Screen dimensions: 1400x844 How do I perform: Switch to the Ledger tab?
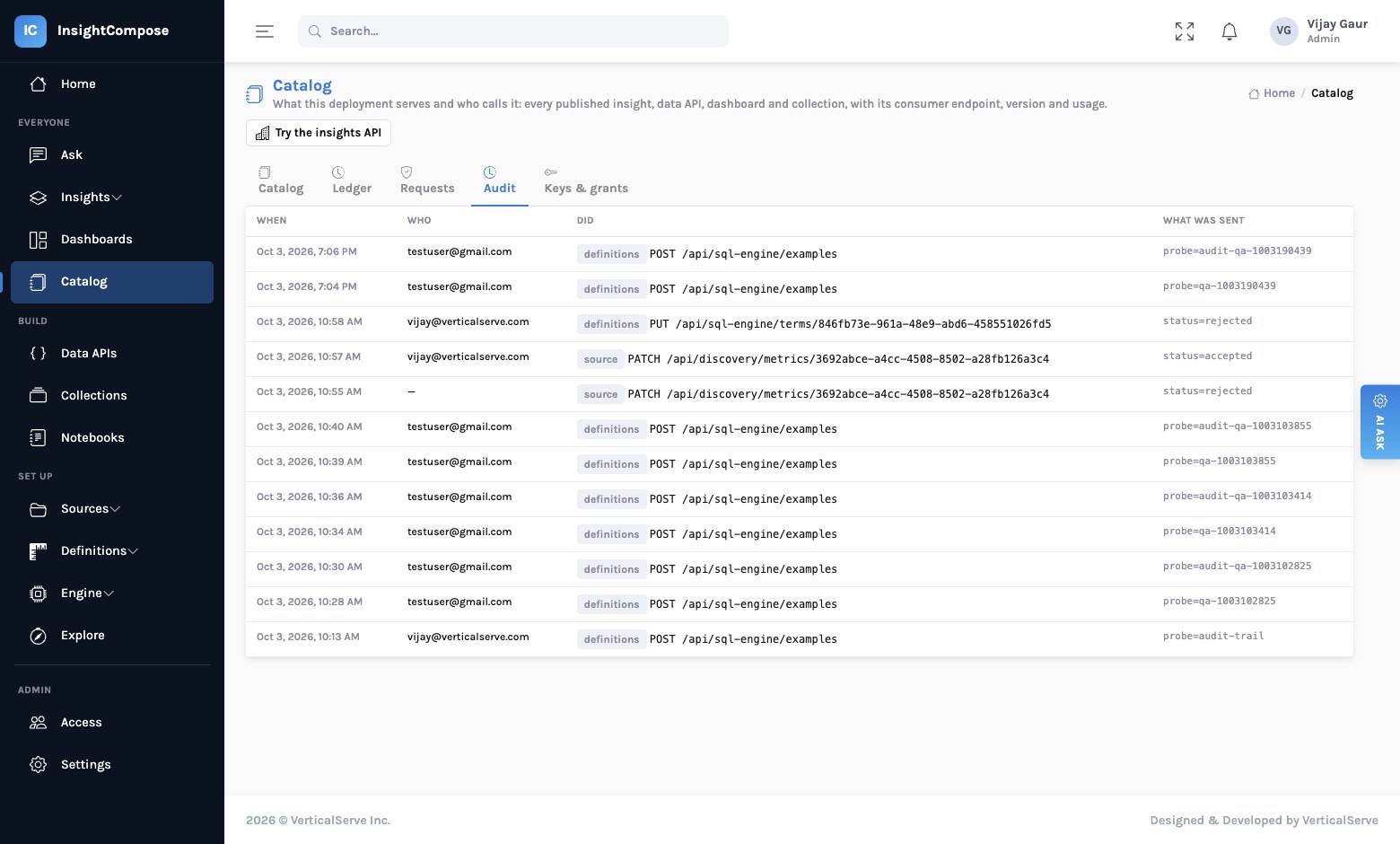[x=352, y=180]
